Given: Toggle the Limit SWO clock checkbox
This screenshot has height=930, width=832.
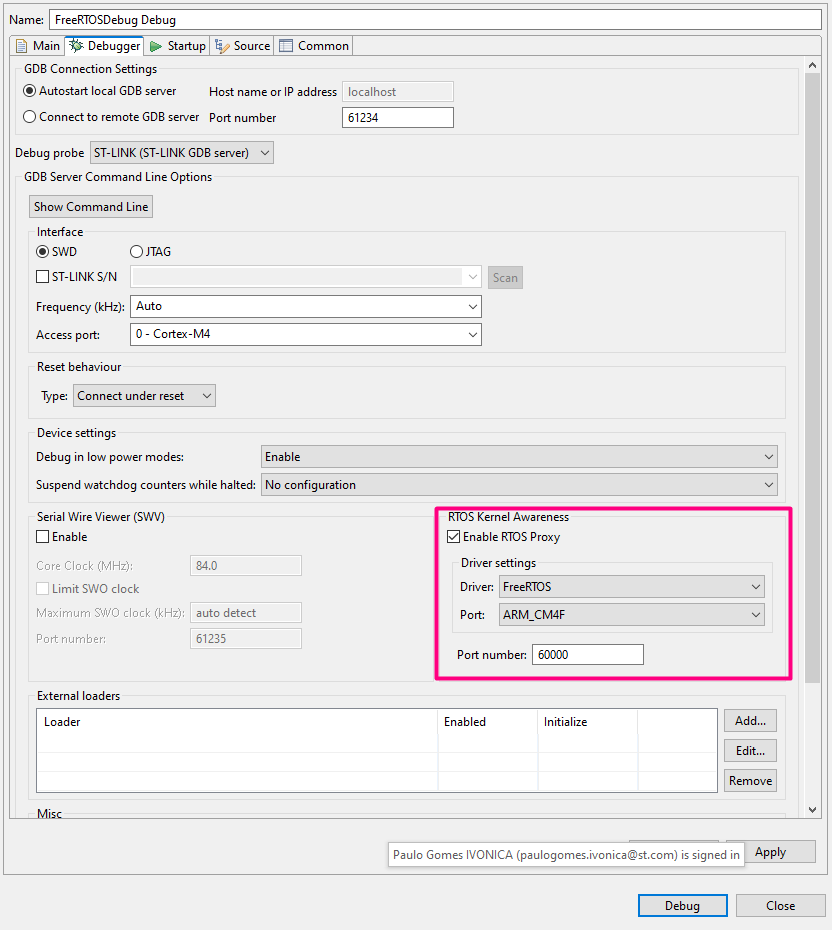Looking at the screenshot, I should (42, 588).
